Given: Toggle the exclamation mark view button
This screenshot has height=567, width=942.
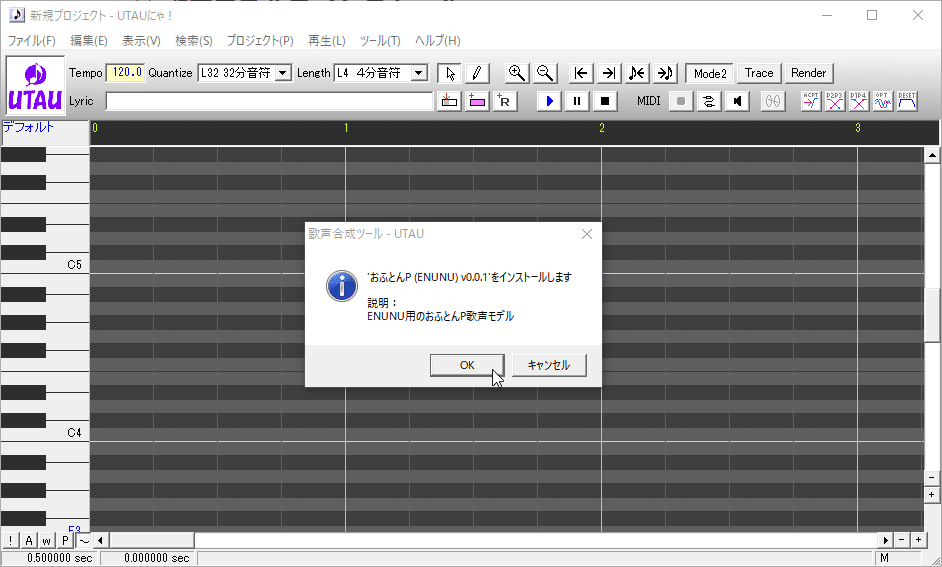Looking at the screenshot, I should click(x=10, y=541).
